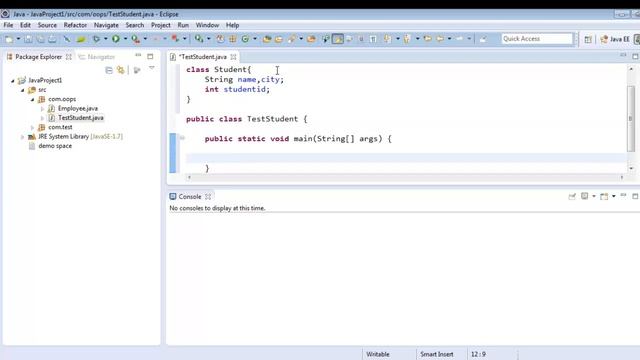640x360 pixels.
Task: Open the Navigate menu
Action: coord(106,25)
